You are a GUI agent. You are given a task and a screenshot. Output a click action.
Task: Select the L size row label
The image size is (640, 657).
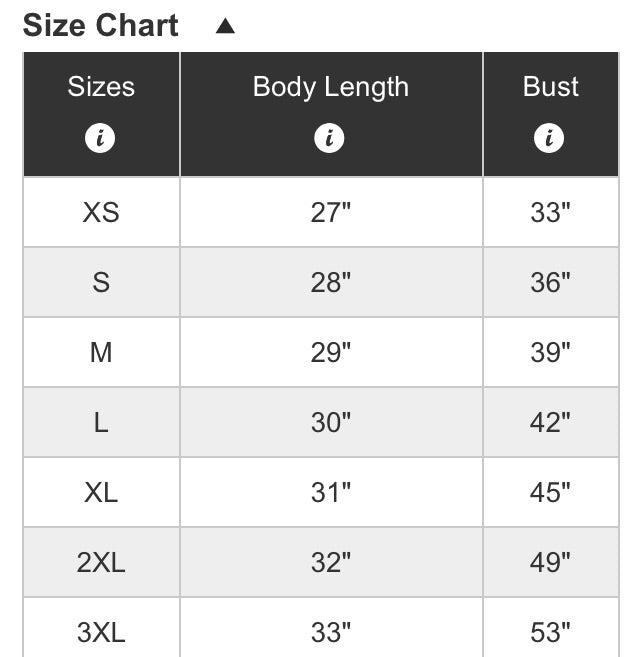point(101,422)
